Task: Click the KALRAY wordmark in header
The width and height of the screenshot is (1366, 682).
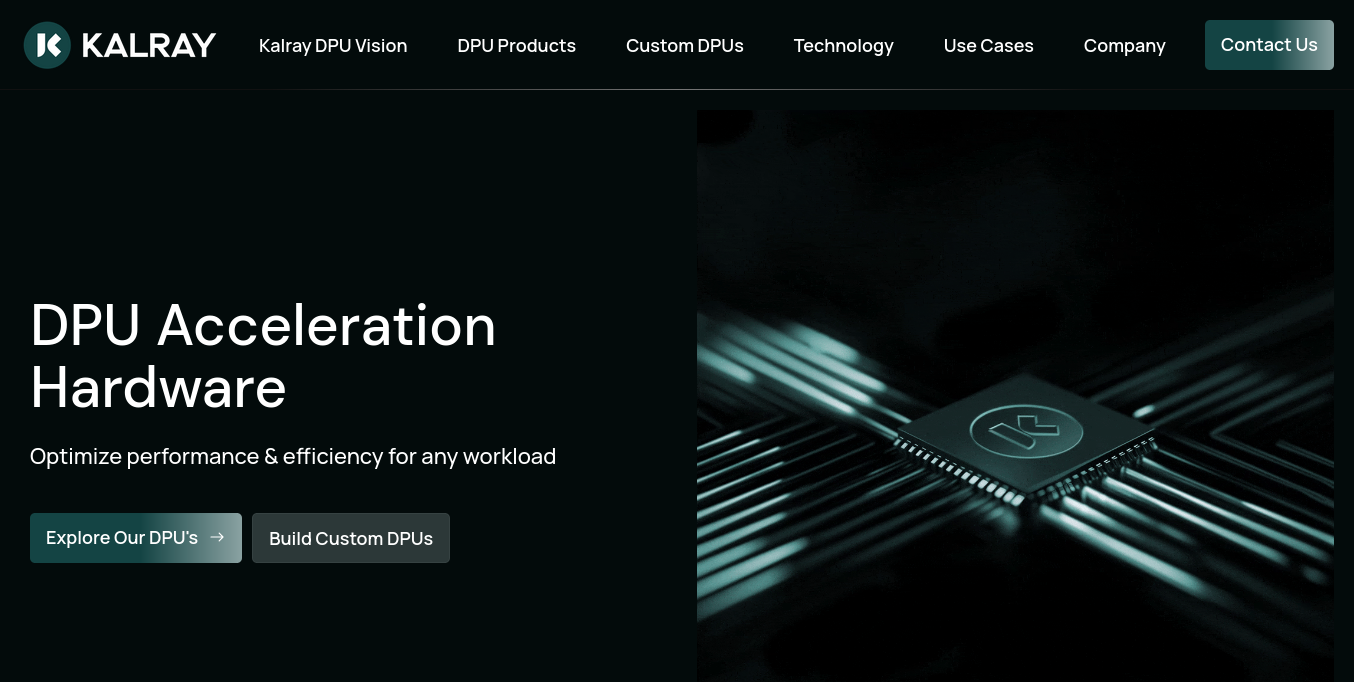Action: (149, 45)
